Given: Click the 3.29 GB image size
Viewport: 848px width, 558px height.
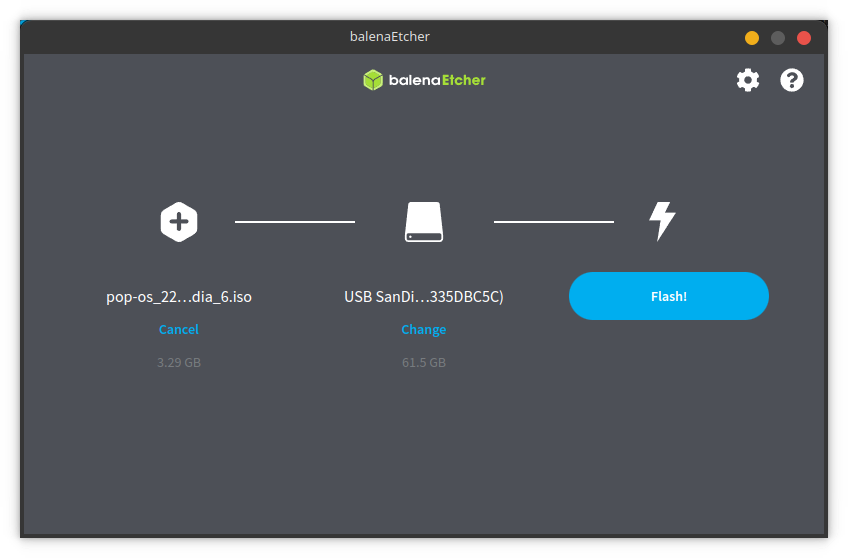Looking at the screenshot, I should tap(179, 362).
